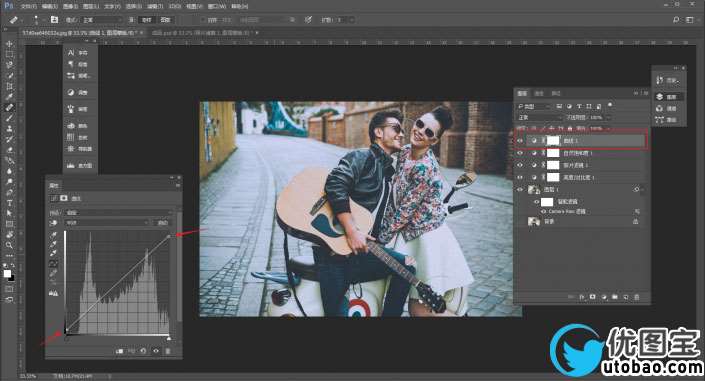Turn layer filtering on or off
This screenshot has width=705, height=381.
tap(610, 105)
